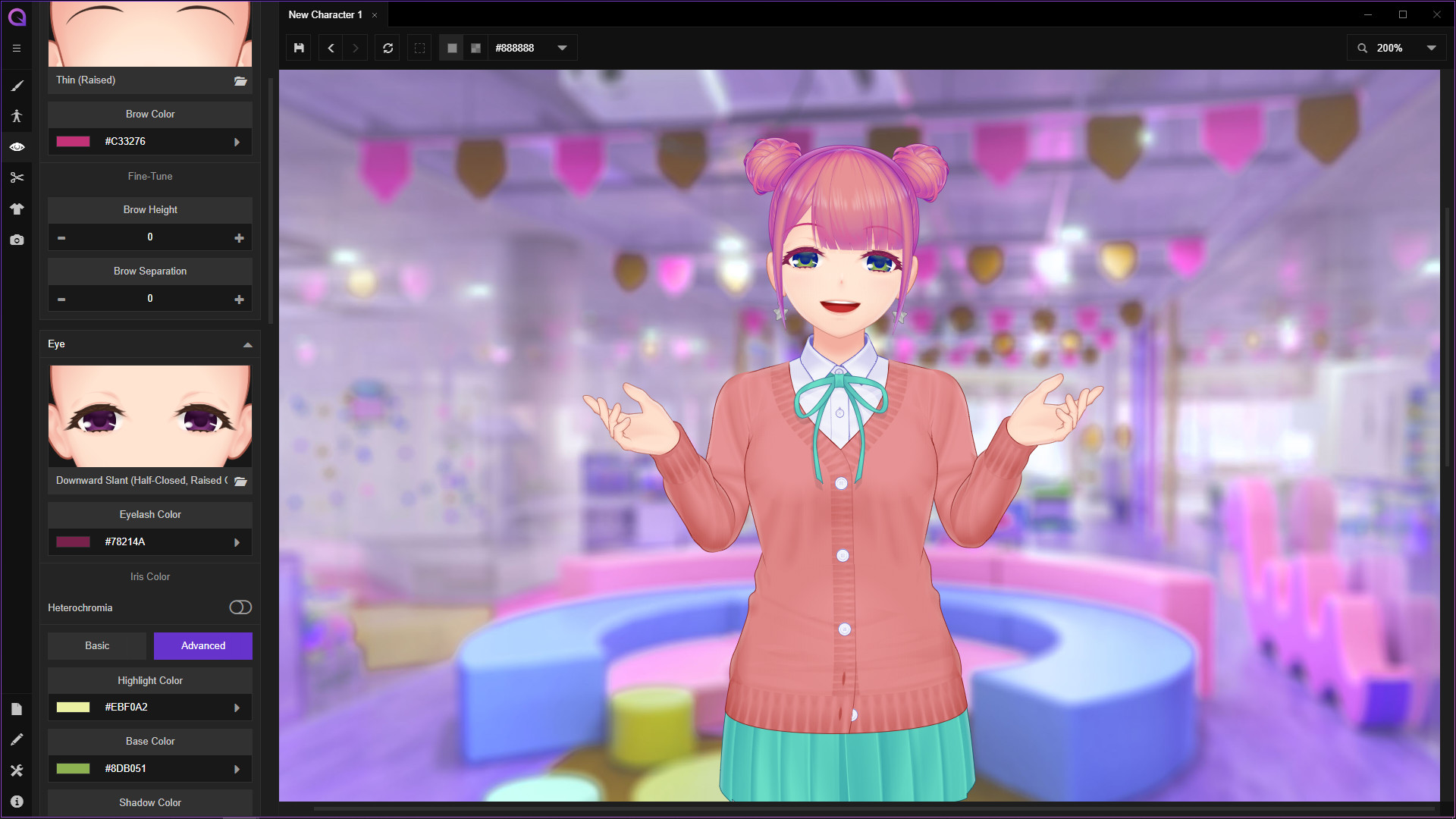Open the background color #888888 dropdown
Image resolution: width=1456 pixels, height=819 pixels.
pos(562,48)
